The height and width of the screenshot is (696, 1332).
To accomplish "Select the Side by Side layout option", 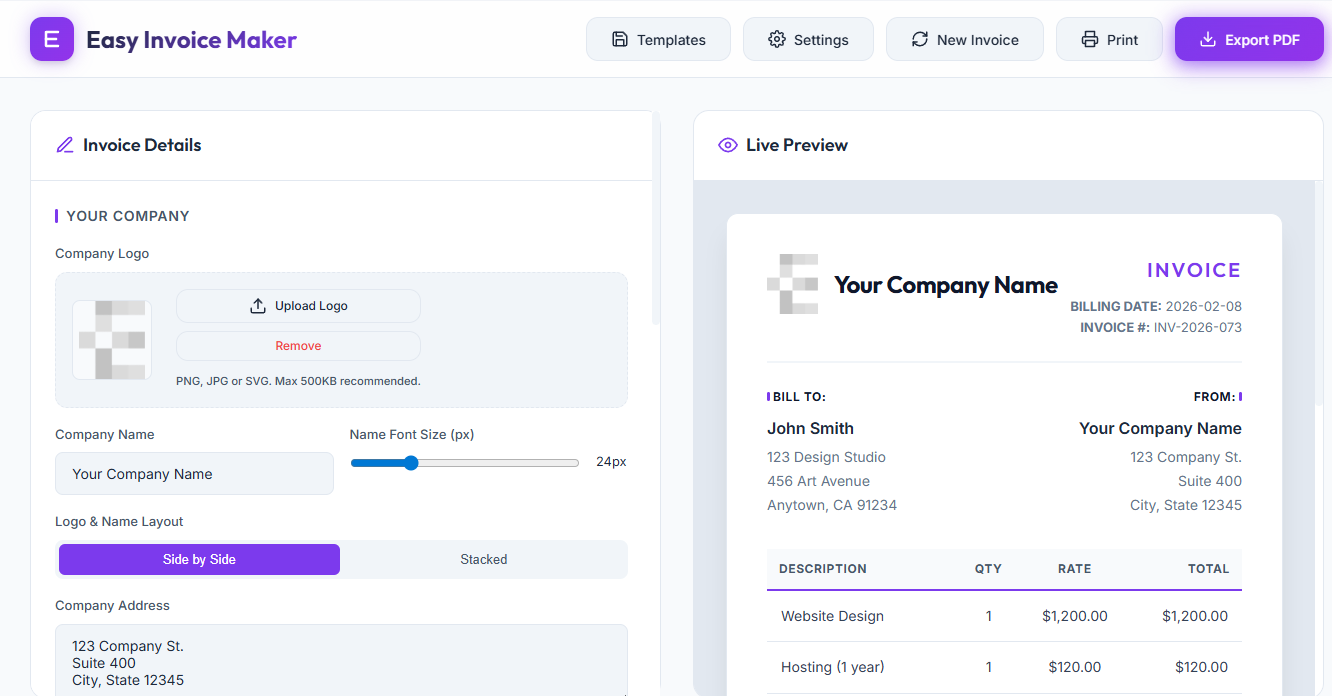I will (199, 559).
